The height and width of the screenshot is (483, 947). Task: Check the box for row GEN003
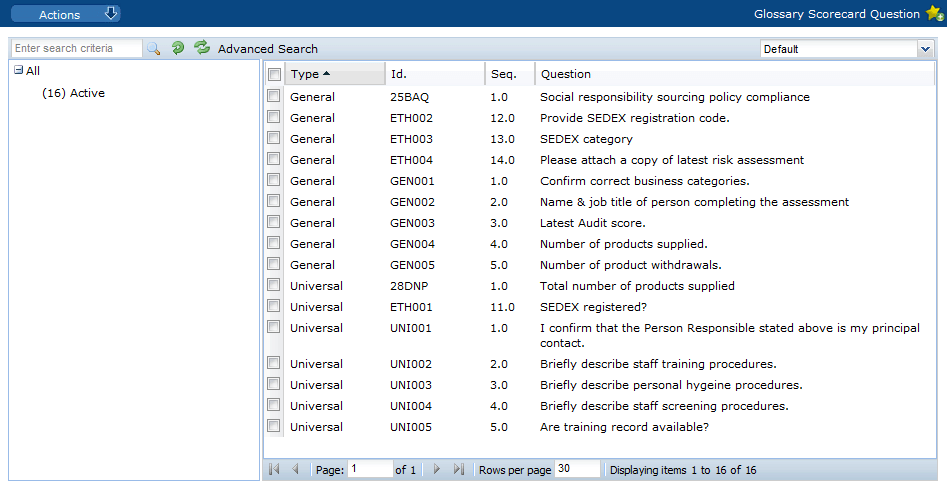(x=274, y=222)
